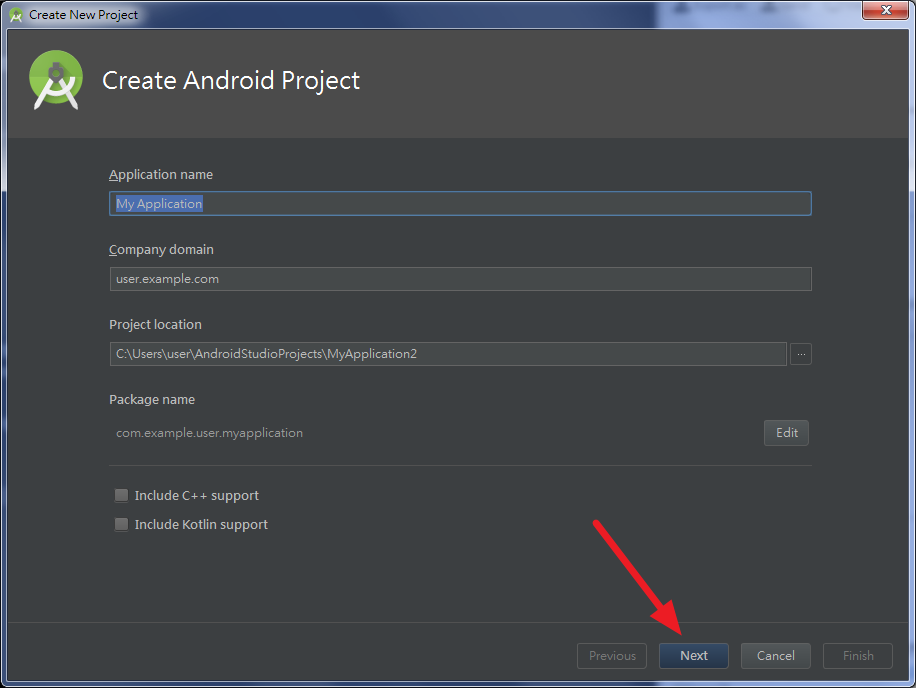Click the Include Kotlin support label text
Viewport: 916px width, 688px height.
click(x=202, y=524)
